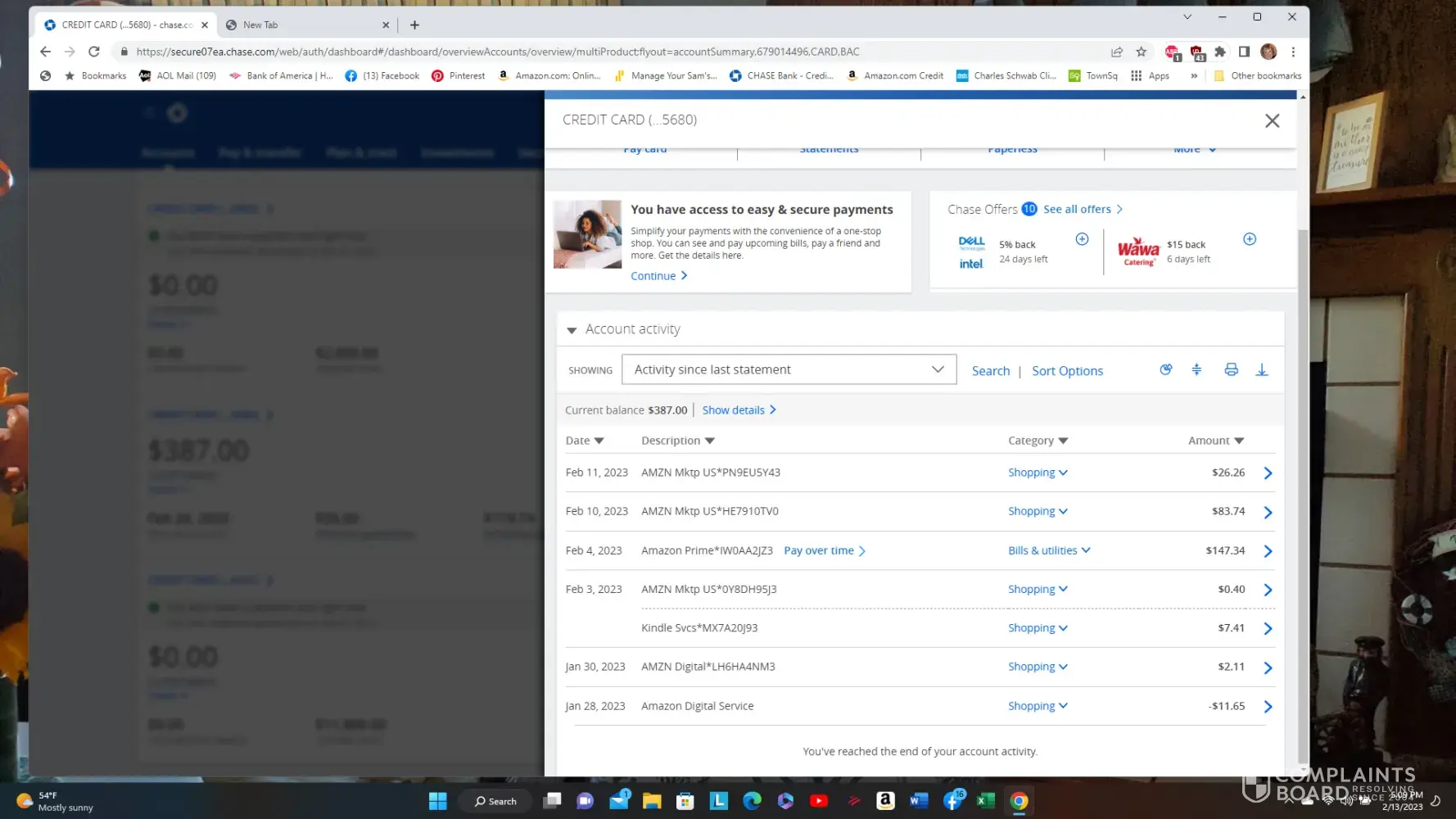The image size is (1456, 819).
Task: Click the expand rows filter icon
Action: coord(1196,370)
